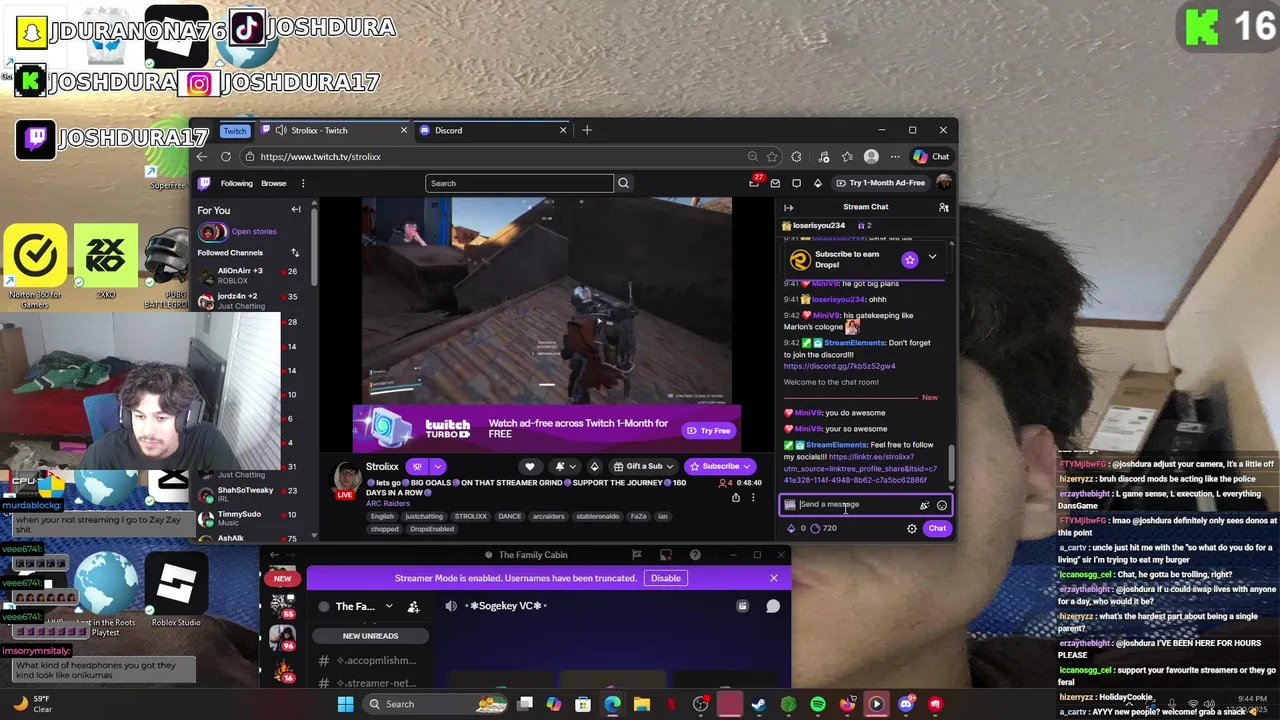Open File Explorer from the taskbar
Viewport: 1280px width, 720px height.
642,704
